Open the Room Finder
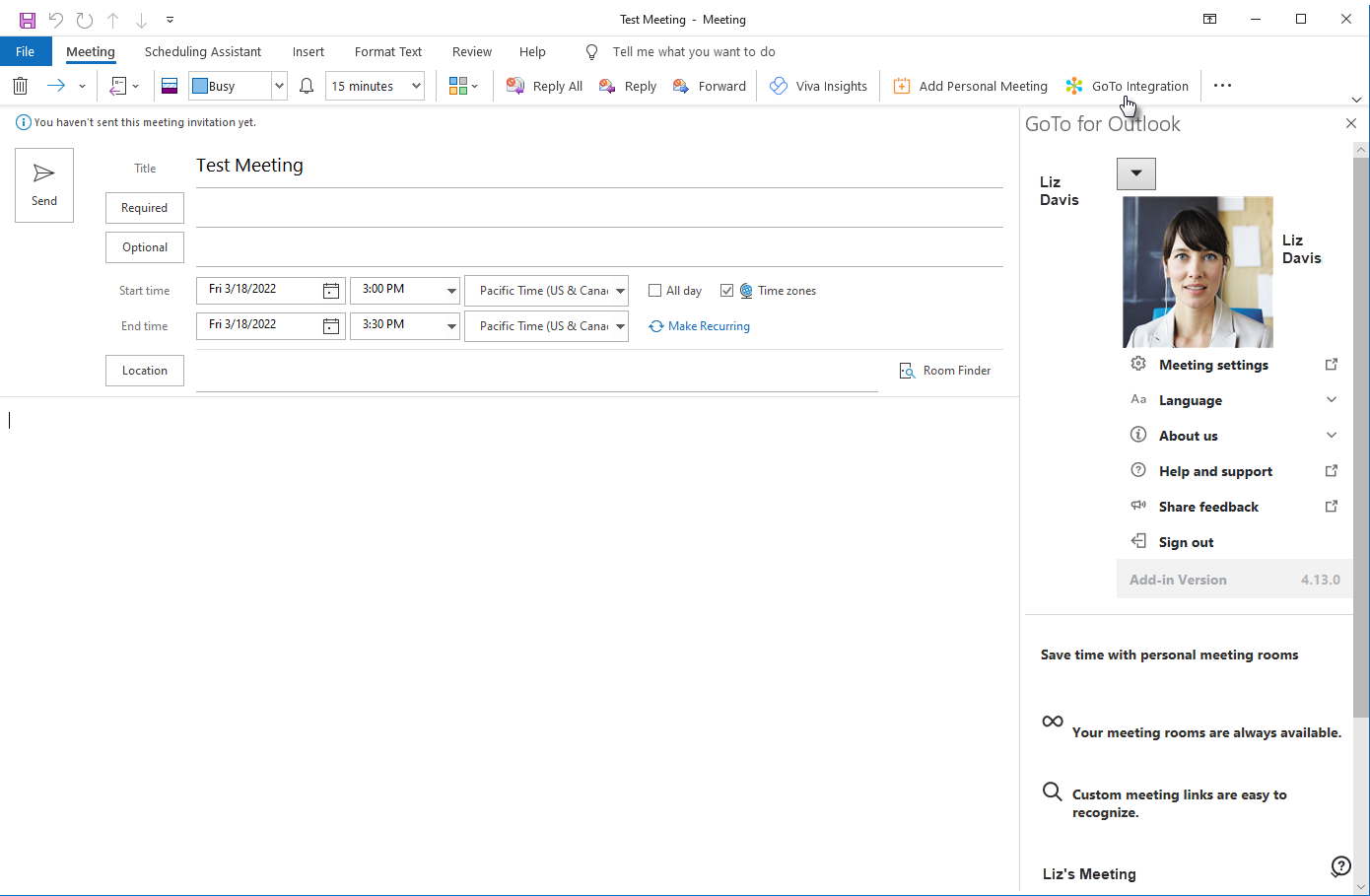 point(945,371)
